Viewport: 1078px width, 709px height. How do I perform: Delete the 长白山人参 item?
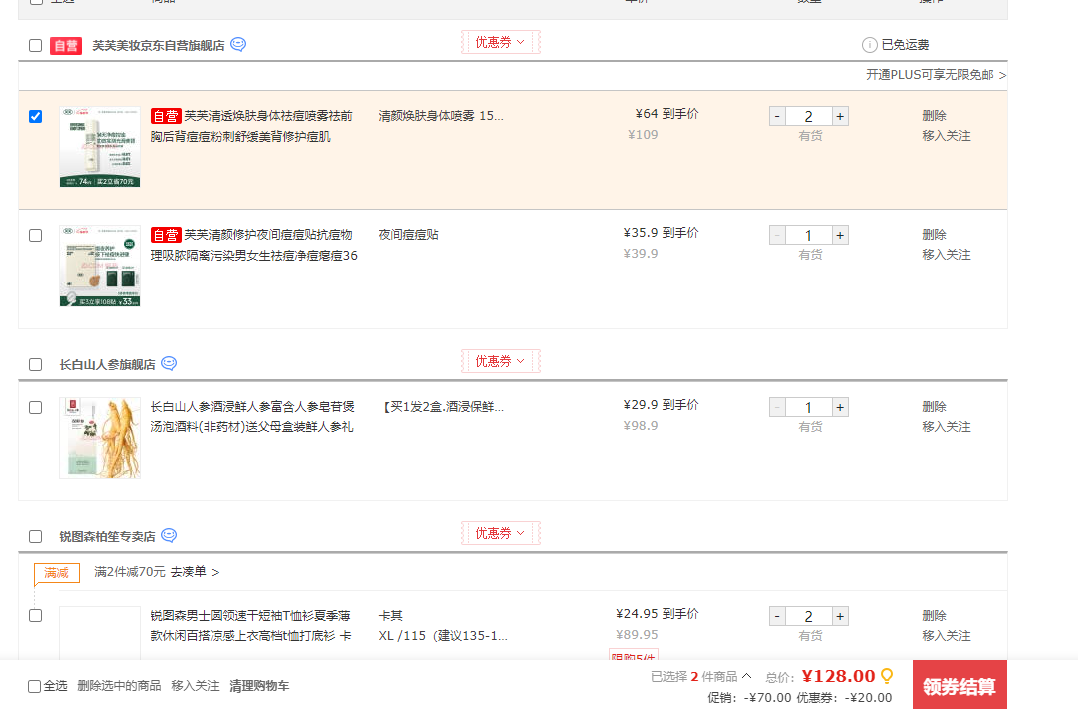[934, 406]
